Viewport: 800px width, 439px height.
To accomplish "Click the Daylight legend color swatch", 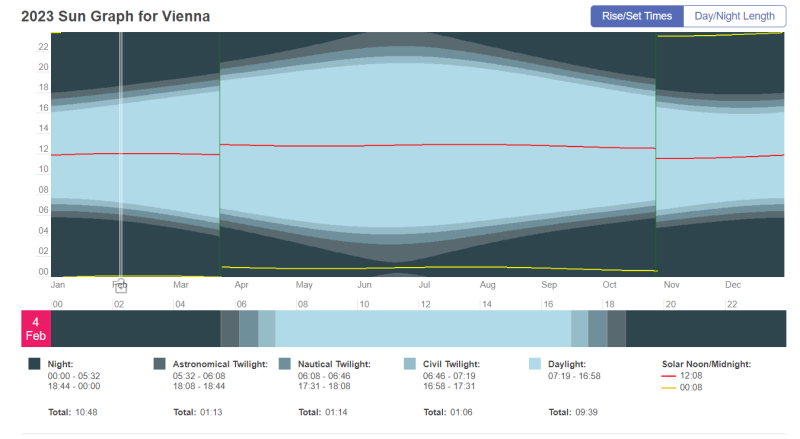I will point(535,364).
